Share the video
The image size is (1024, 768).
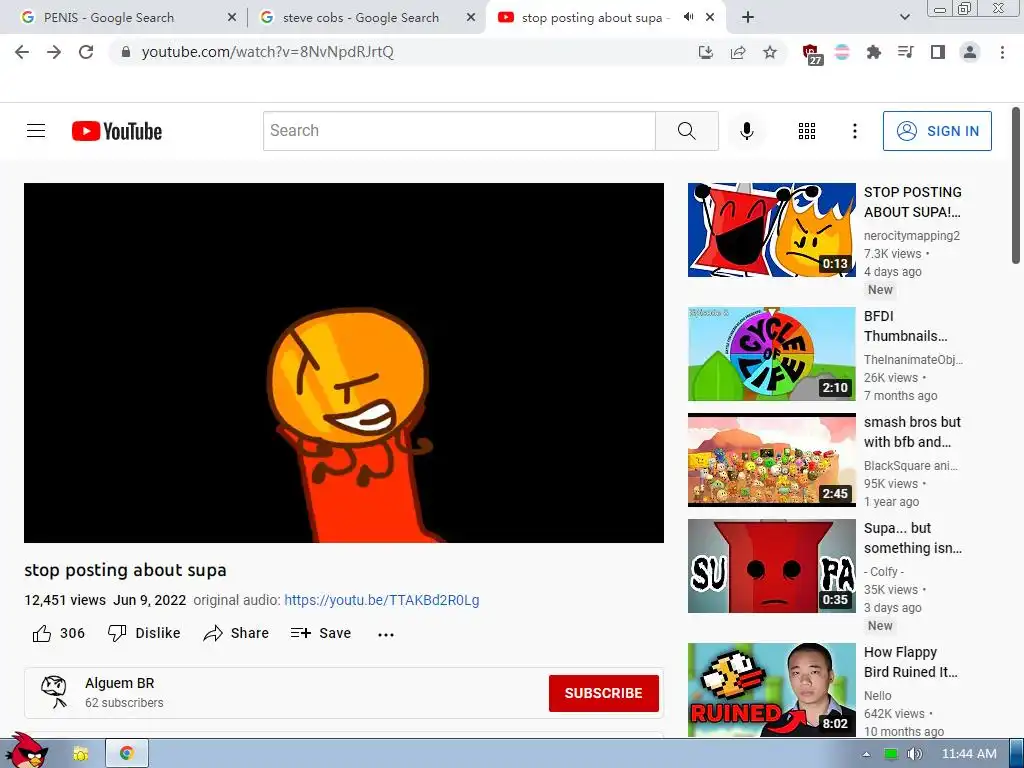[236, 633]
